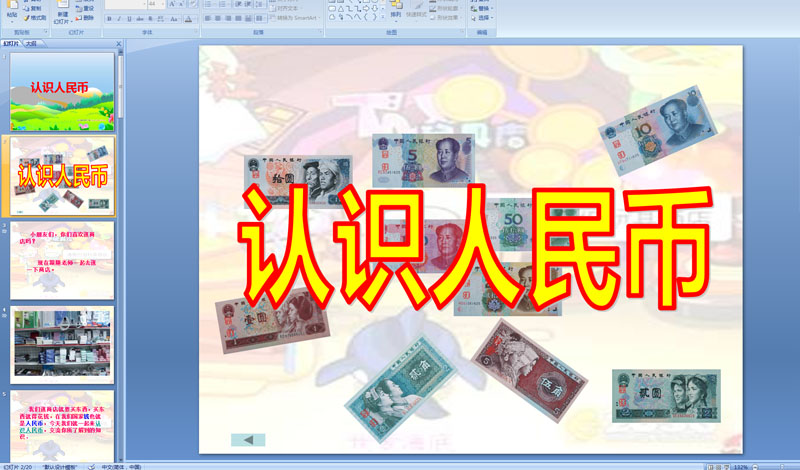This screenshot has width=800, height=470.
Task: Open the Columns menu
Action: click(260, 18)
